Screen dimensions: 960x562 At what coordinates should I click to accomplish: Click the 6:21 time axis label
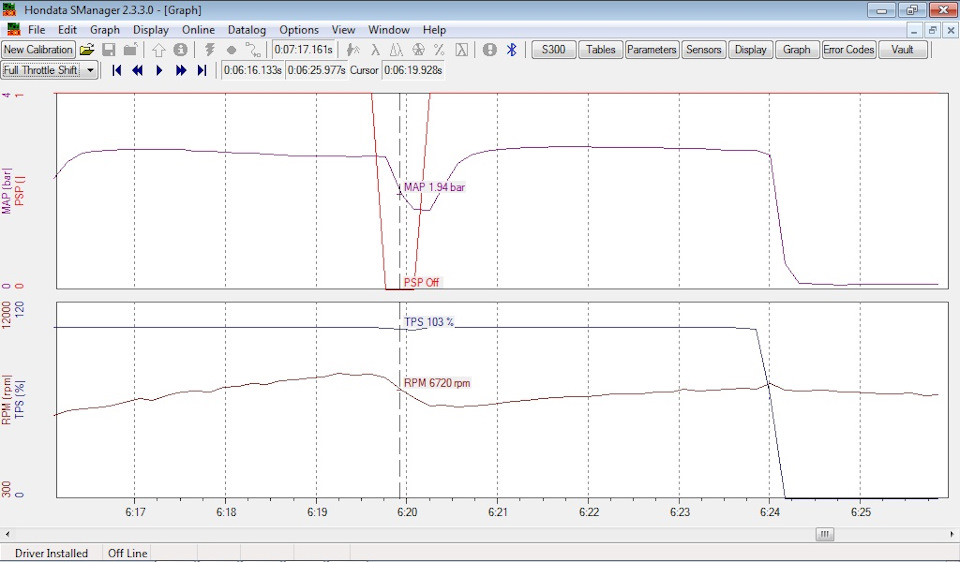pos(498,512)
